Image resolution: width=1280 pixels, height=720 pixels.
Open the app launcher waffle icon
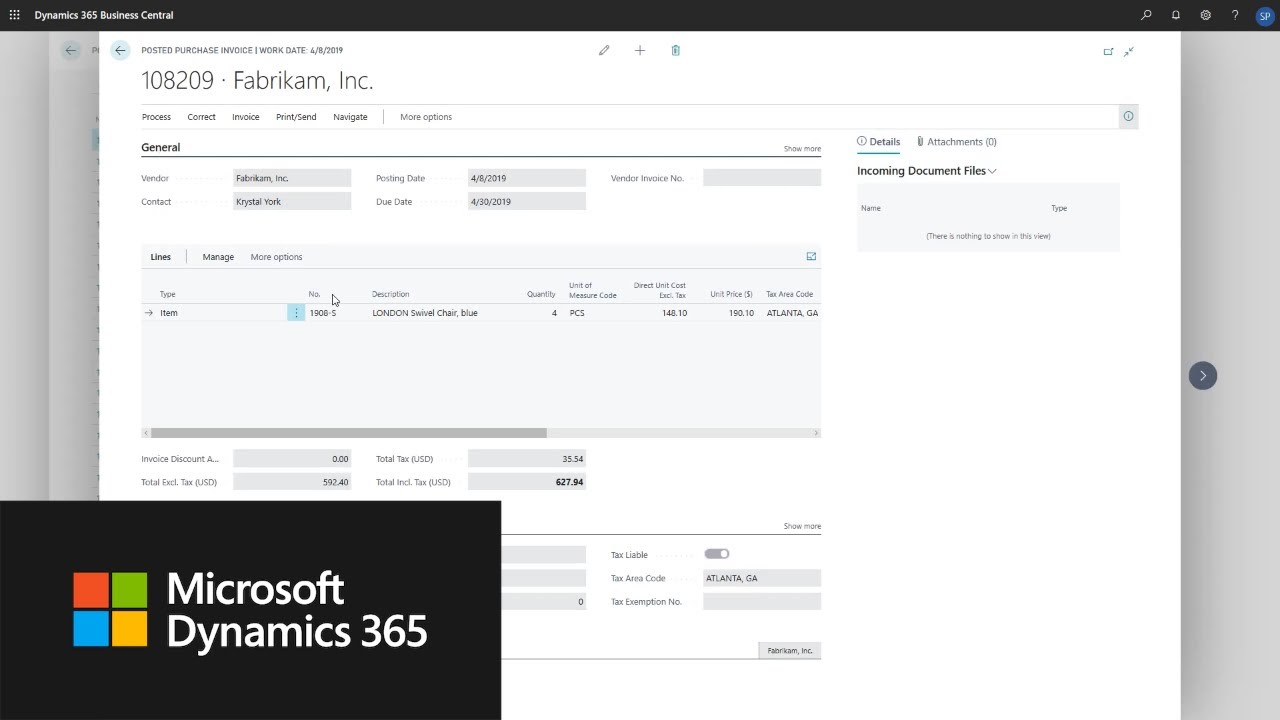(14, 15)
